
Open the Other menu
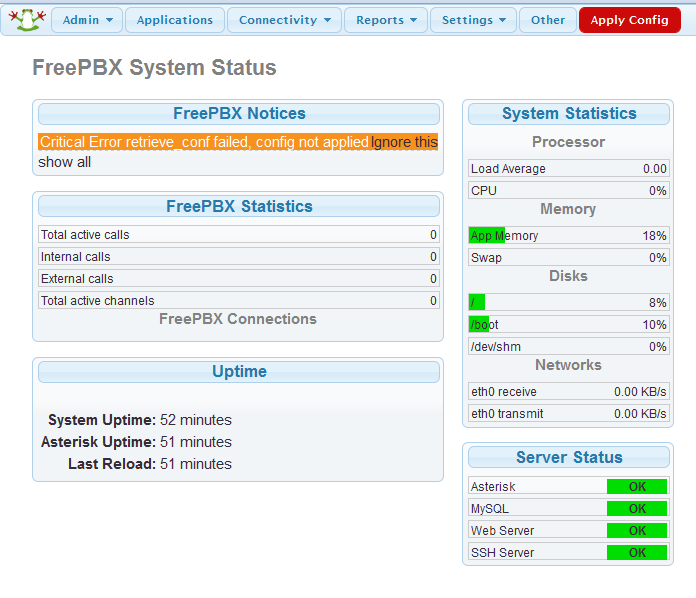(x=548, y=20)
